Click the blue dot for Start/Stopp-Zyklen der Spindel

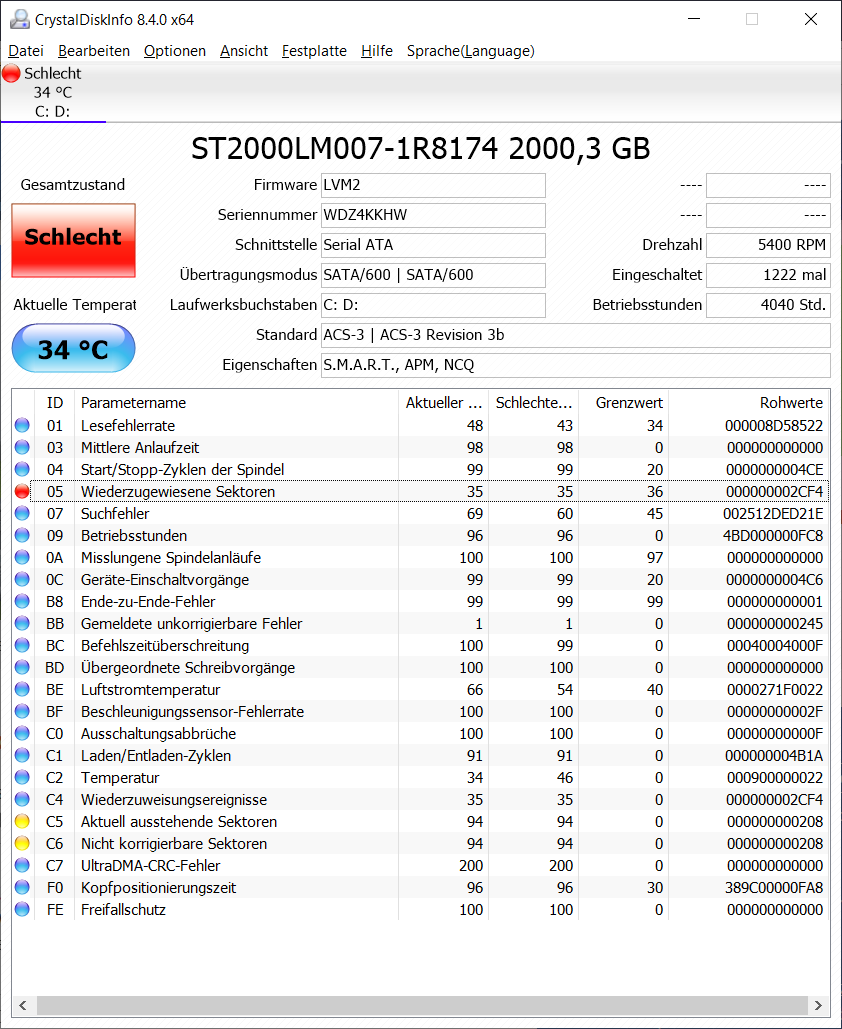click(x=22, y=469)
